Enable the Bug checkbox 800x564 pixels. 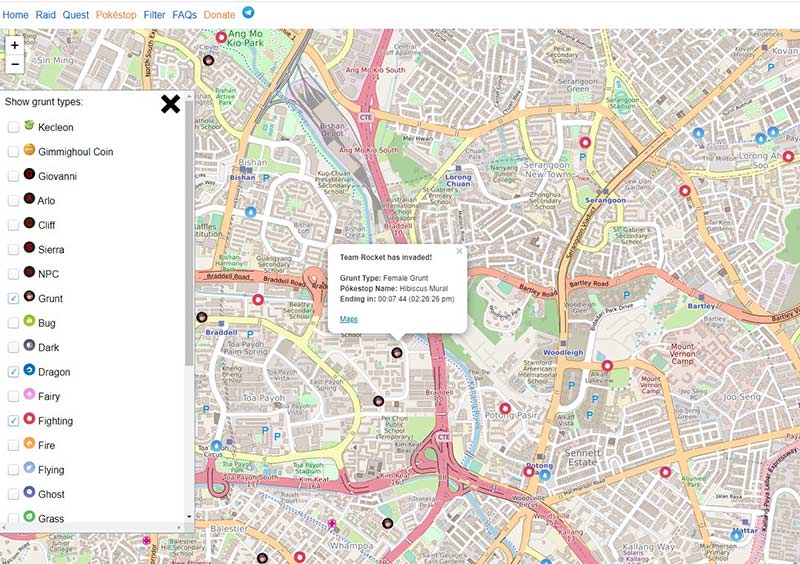click(13, 323)
